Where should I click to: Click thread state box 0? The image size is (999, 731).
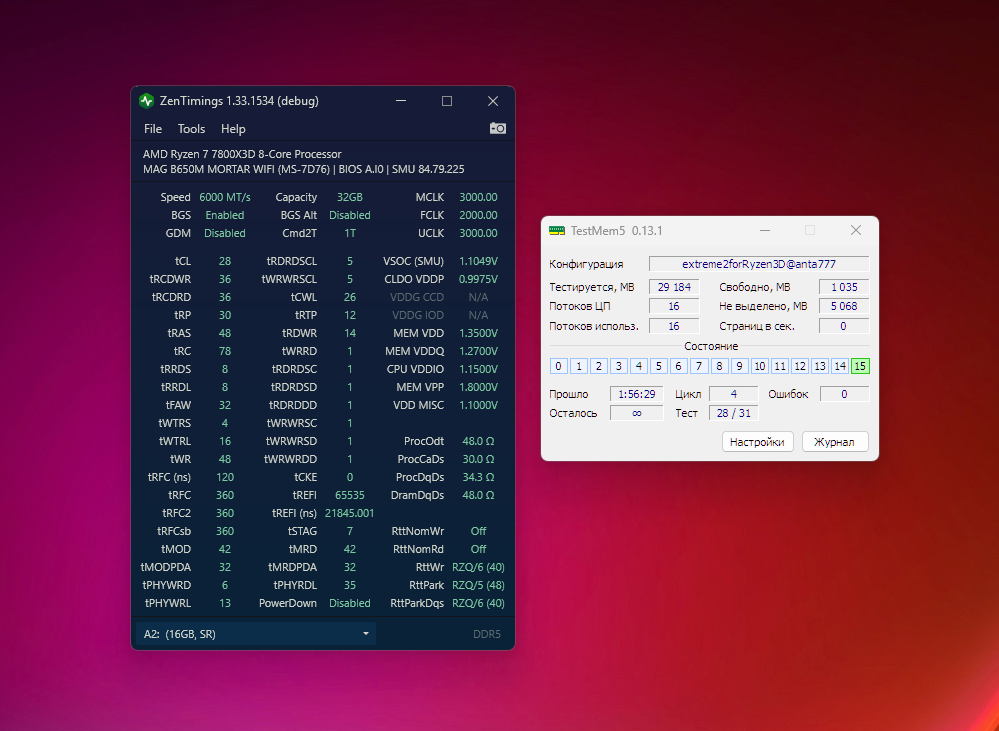point(559,366)
